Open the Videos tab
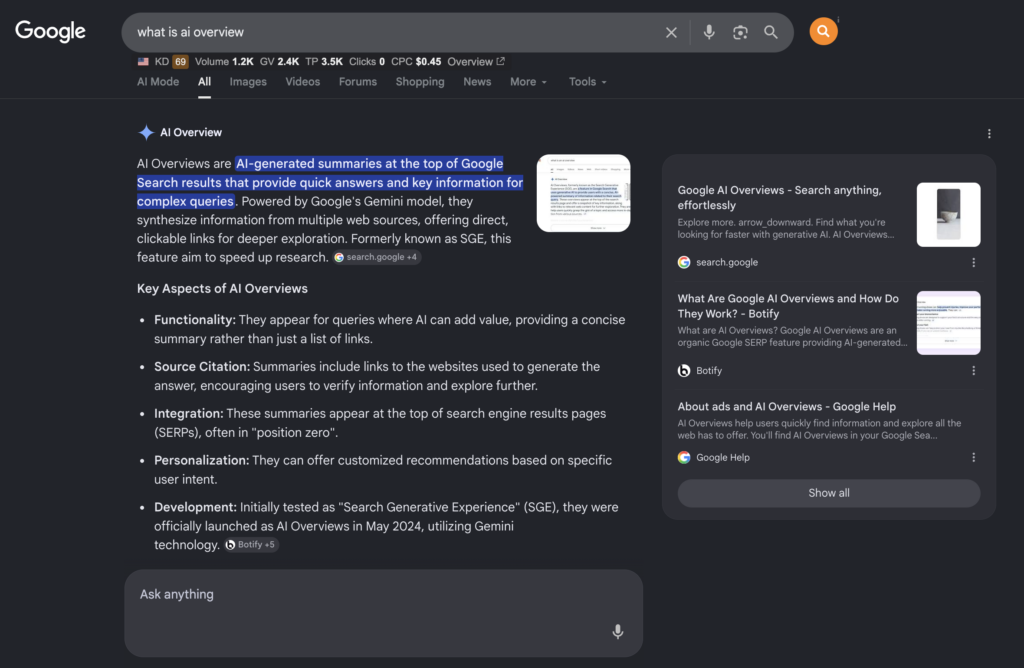 [x=302, y=82]
